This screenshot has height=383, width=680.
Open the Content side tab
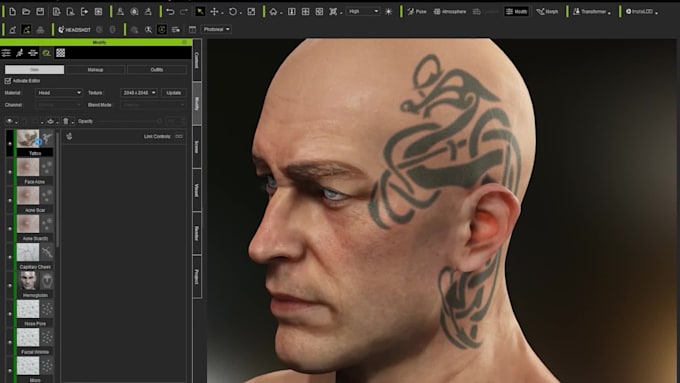pos(197,60)
